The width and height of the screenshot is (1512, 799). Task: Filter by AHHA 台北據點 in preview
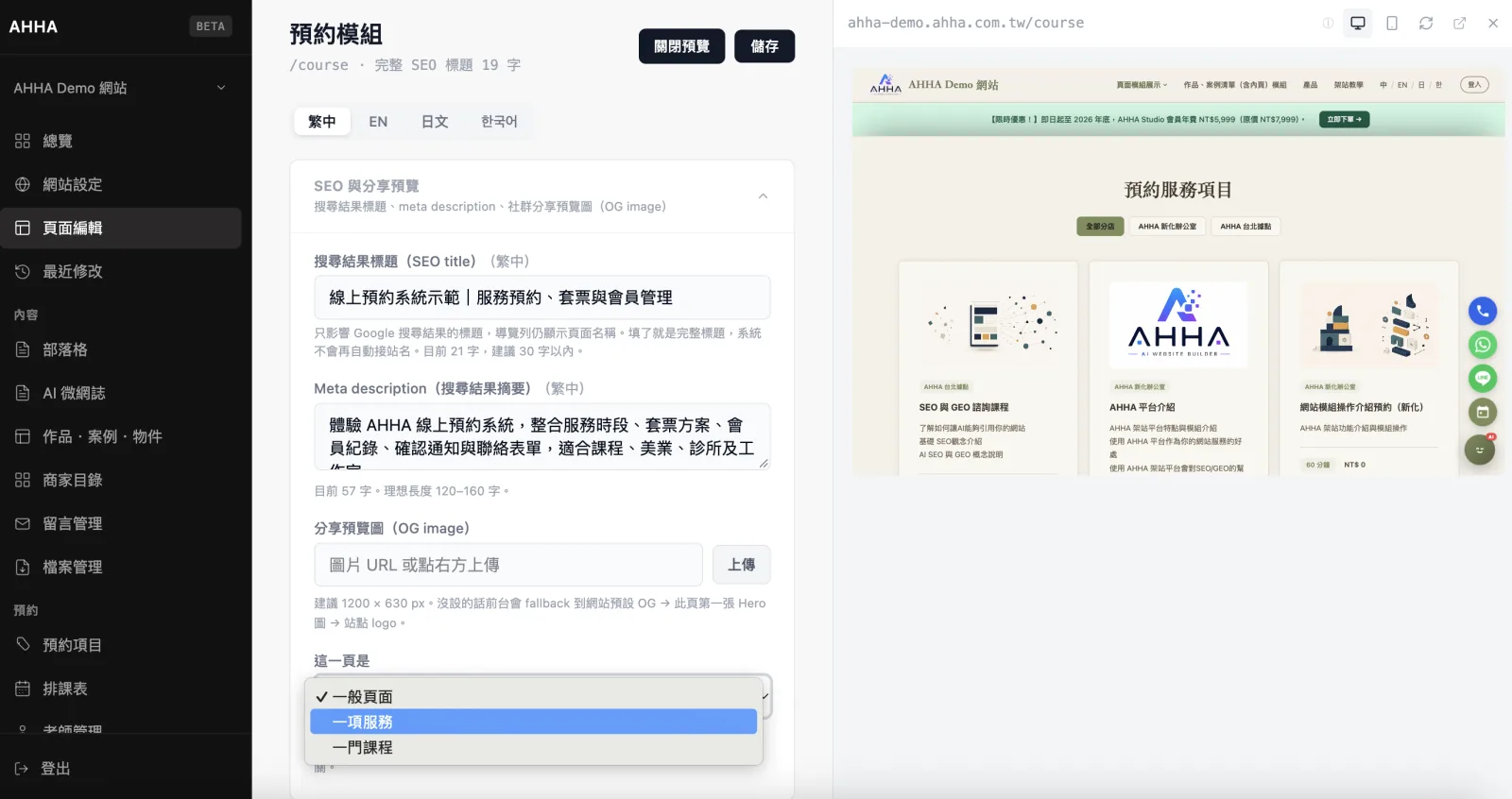click(1246, 227)
